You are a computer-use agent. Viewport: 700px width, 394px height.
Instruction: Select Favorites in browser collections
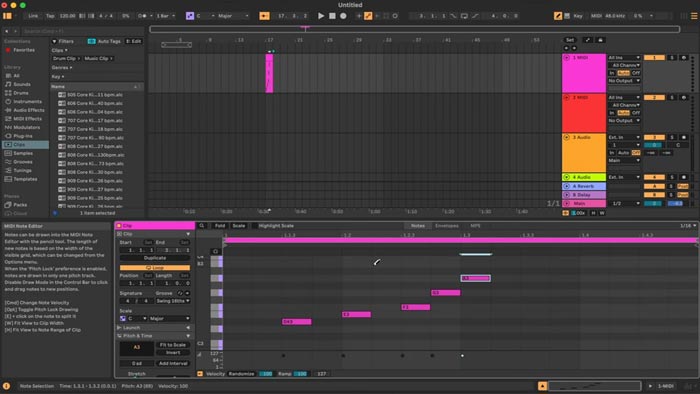24,50
